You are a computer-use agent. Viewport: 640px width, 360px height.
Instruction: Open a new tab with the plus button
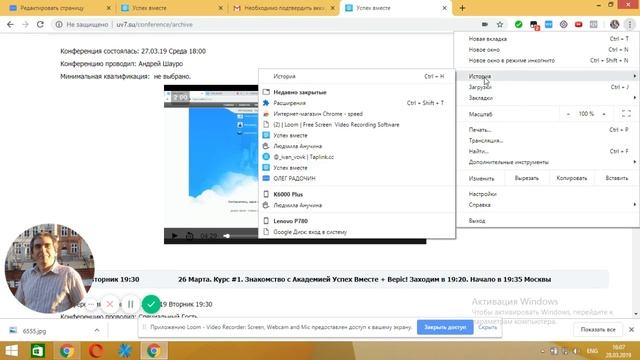tap(462, 8)
